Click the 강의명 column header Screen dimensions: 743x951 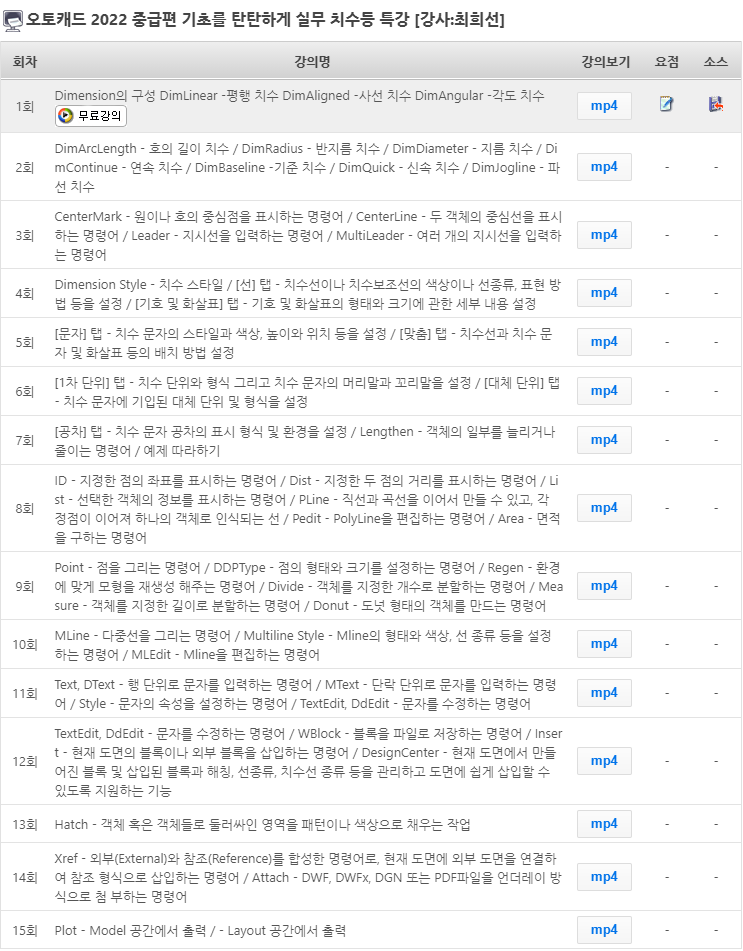(312, 62)
